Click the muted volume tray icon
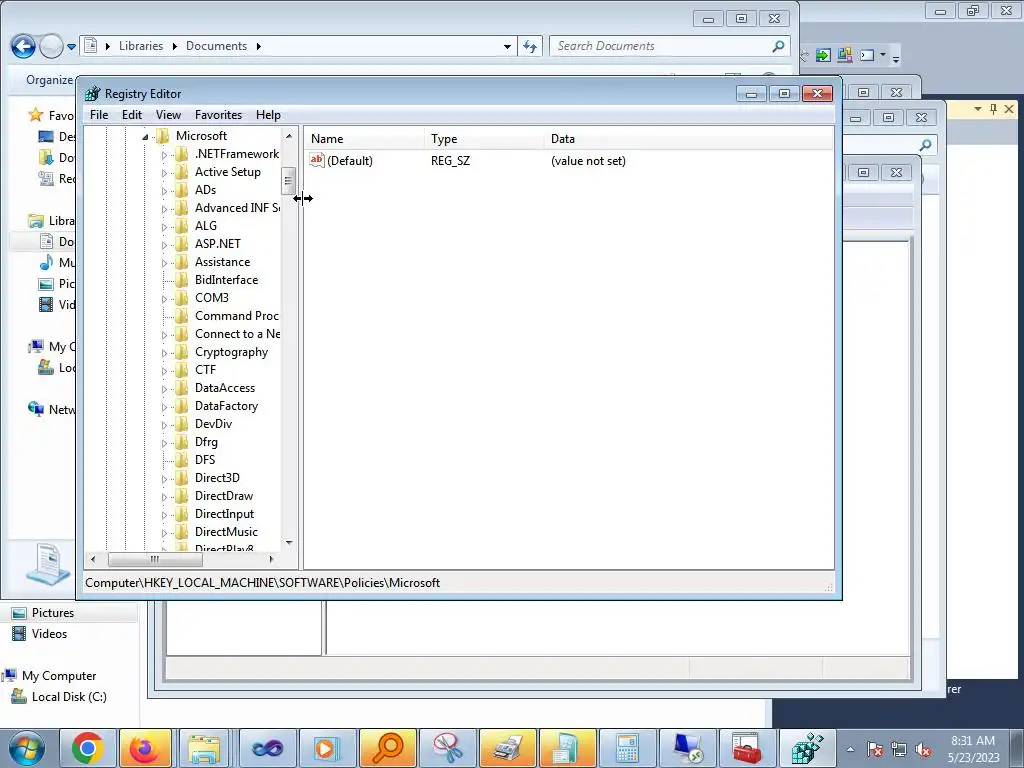 pos(923,750)
